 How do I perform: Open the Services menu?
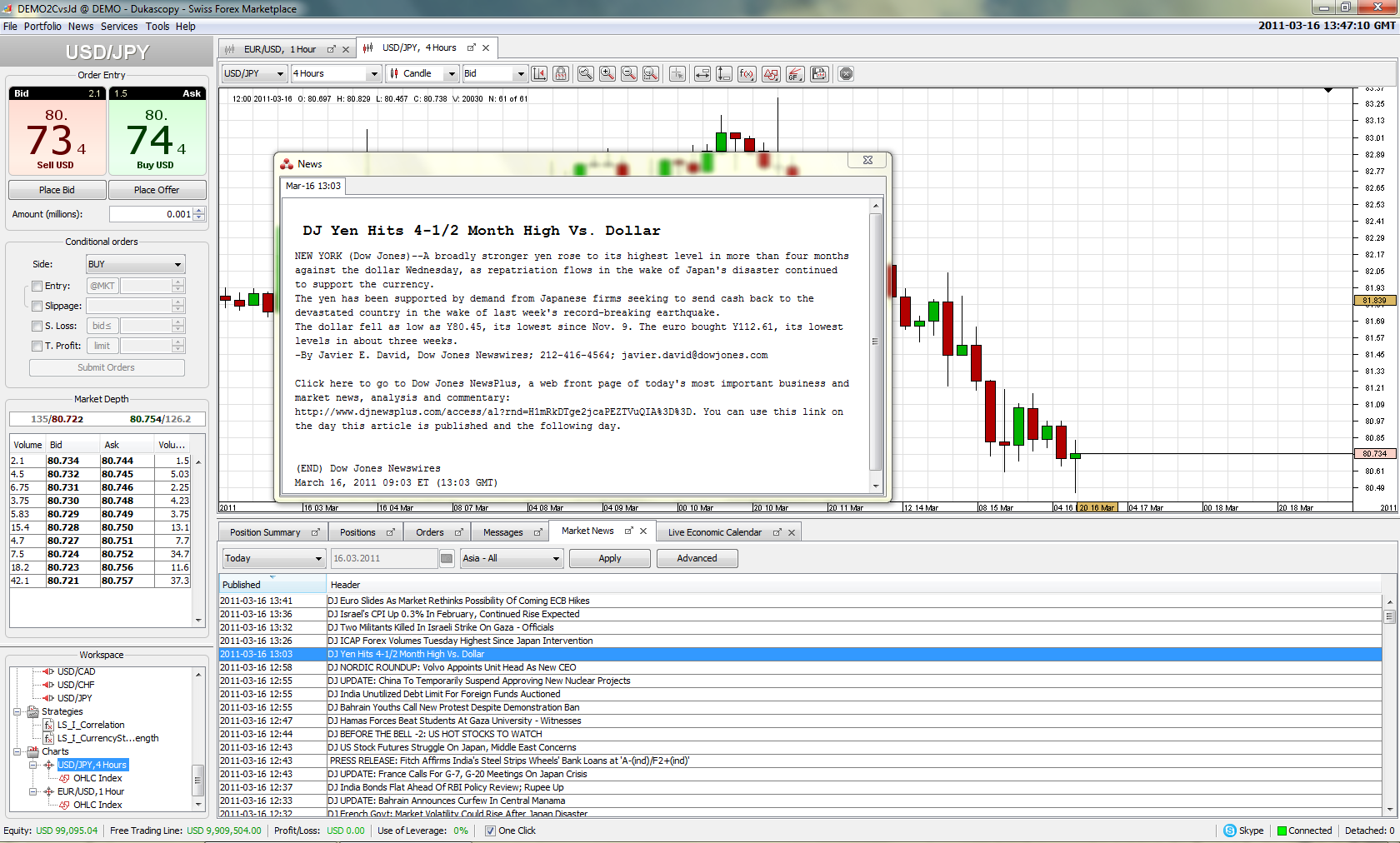[119, 26]
